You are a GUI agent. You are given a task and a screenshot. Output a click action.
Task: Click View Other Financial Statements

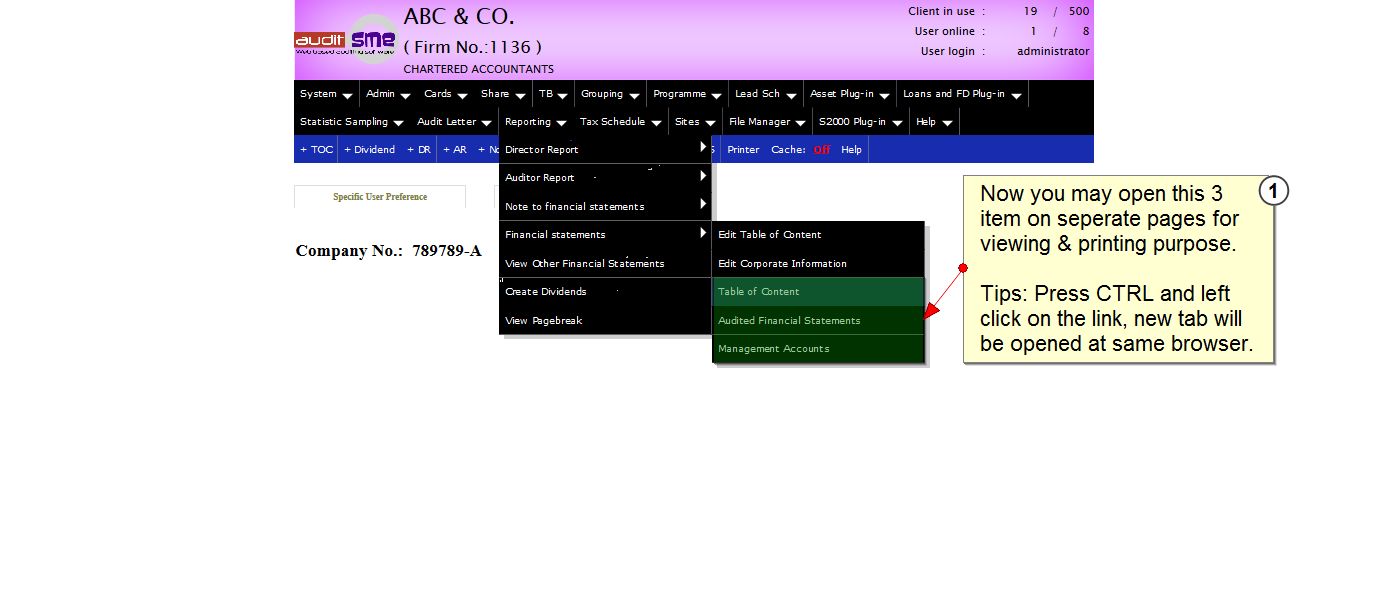(584, 264)
